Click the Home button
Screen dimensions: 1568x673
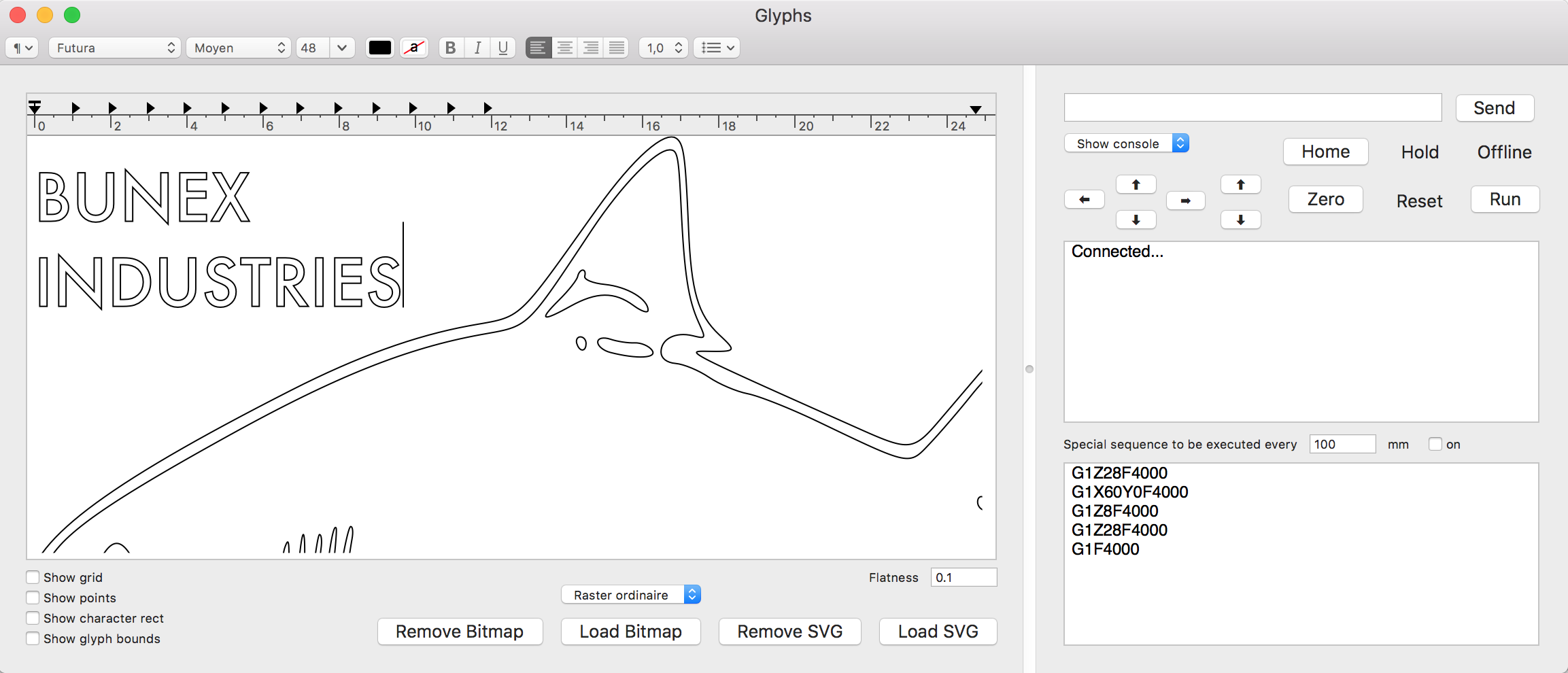pos(1325,152)
